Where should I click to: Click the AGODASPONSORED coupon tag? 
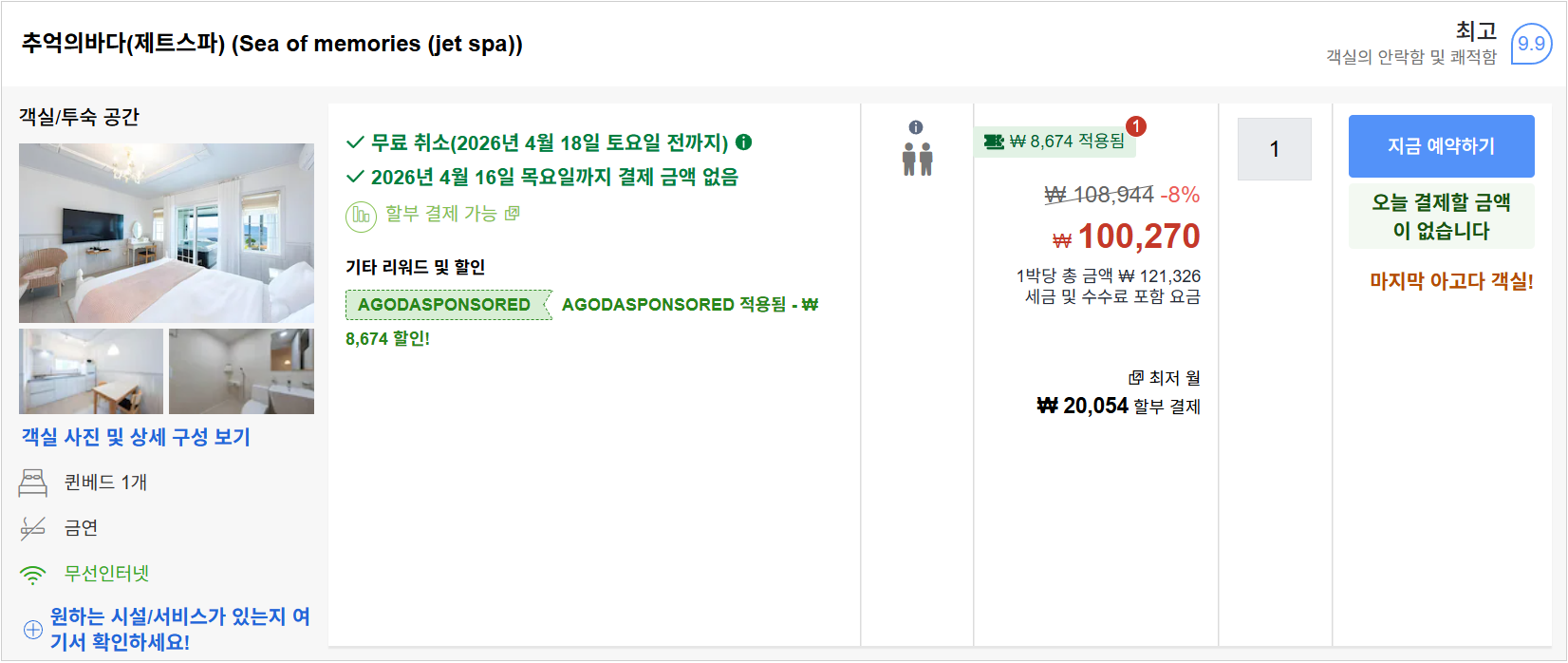click(444, 305)
